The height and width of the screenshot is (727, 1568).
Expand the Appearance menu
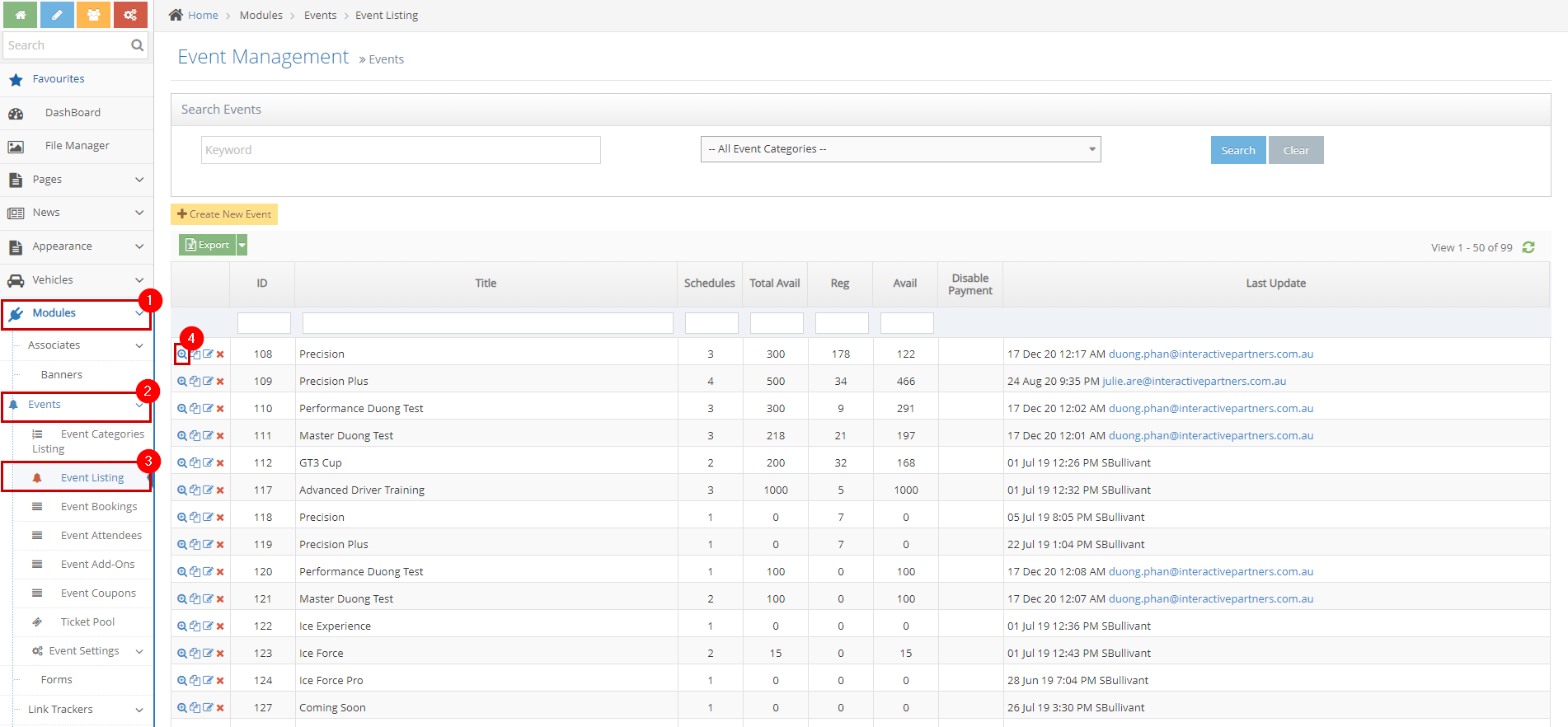[x=139, y=246]
